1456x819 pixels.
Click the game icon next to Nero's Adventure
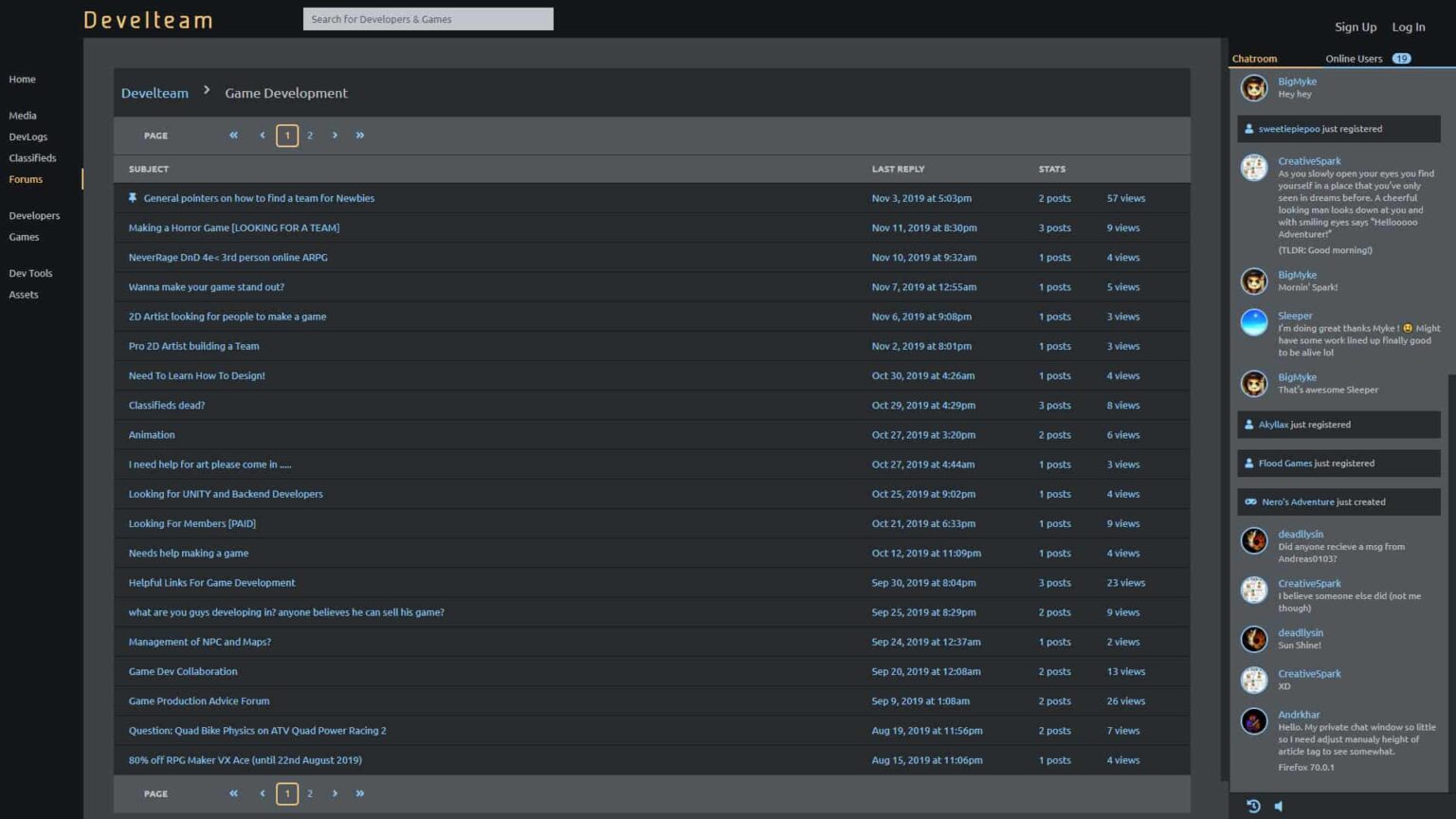[x=1249, y=501]
